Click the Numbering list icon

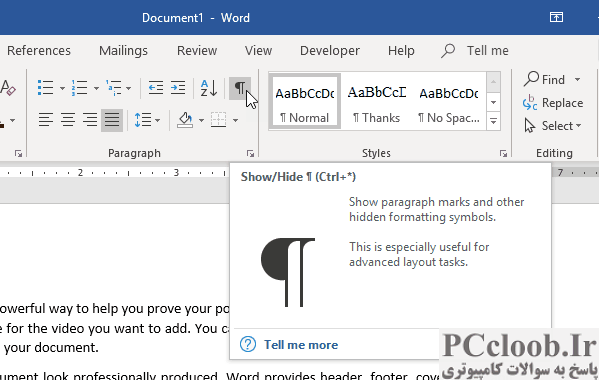pos(79,88)
